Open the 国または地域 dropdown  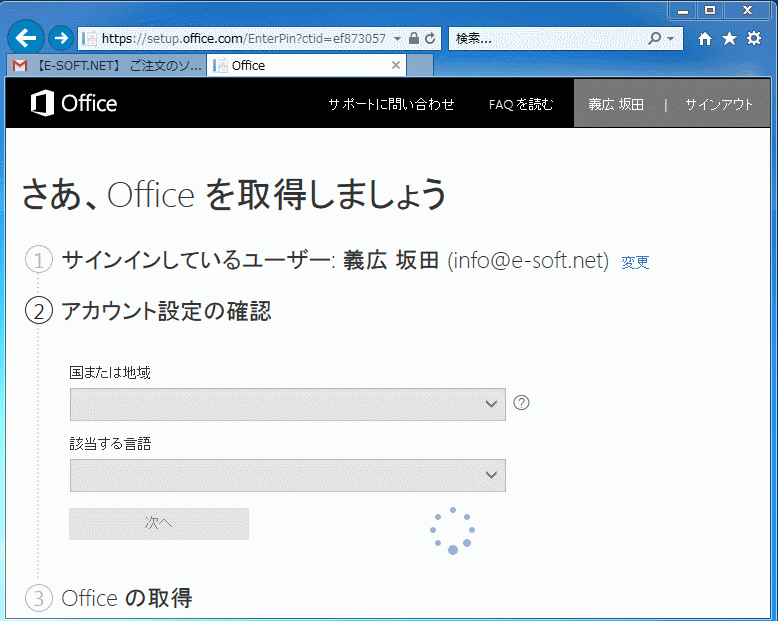point(288,404)
